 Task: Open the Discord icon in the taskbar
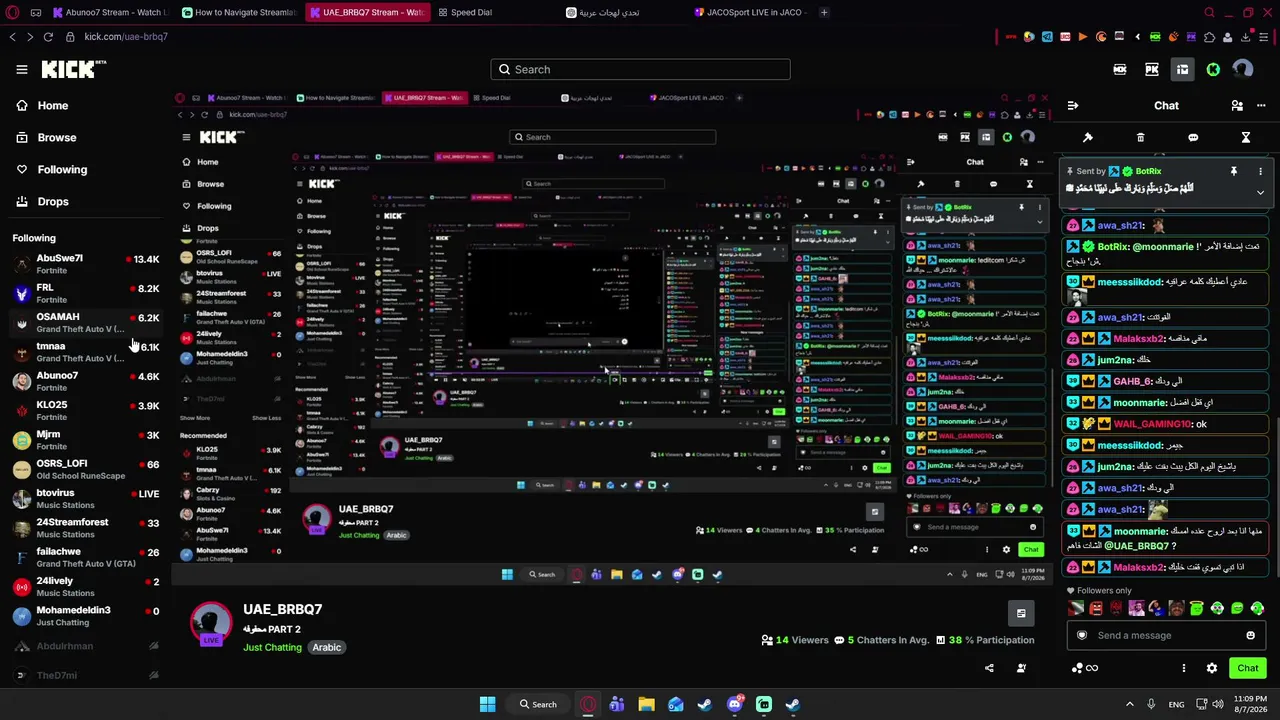coord(735,705)
